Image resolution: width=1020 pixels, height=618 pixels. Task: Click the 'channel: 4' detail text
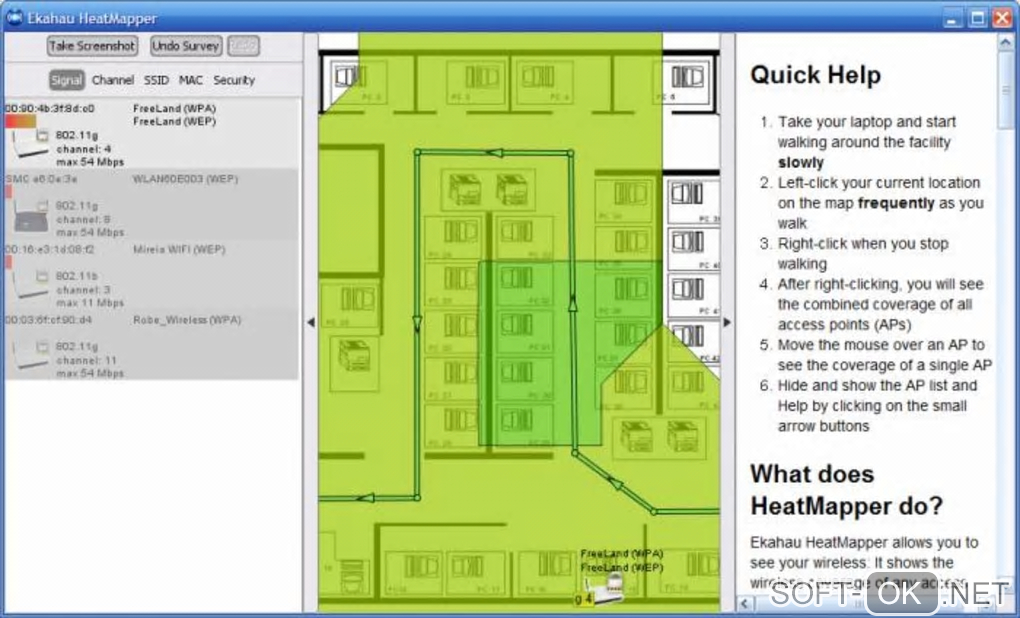pyautogui.click(x=83, y=149)
